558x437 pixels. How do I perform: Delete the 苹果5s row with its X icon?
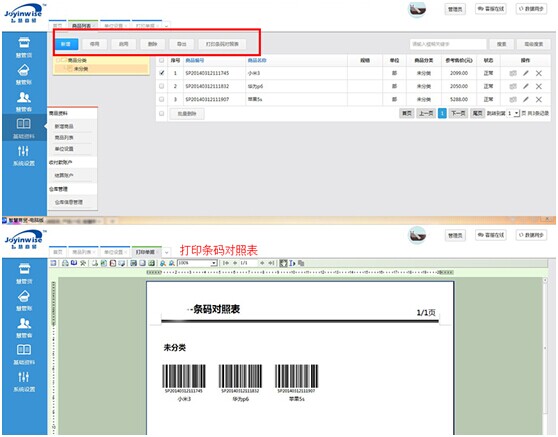point(539,99)
